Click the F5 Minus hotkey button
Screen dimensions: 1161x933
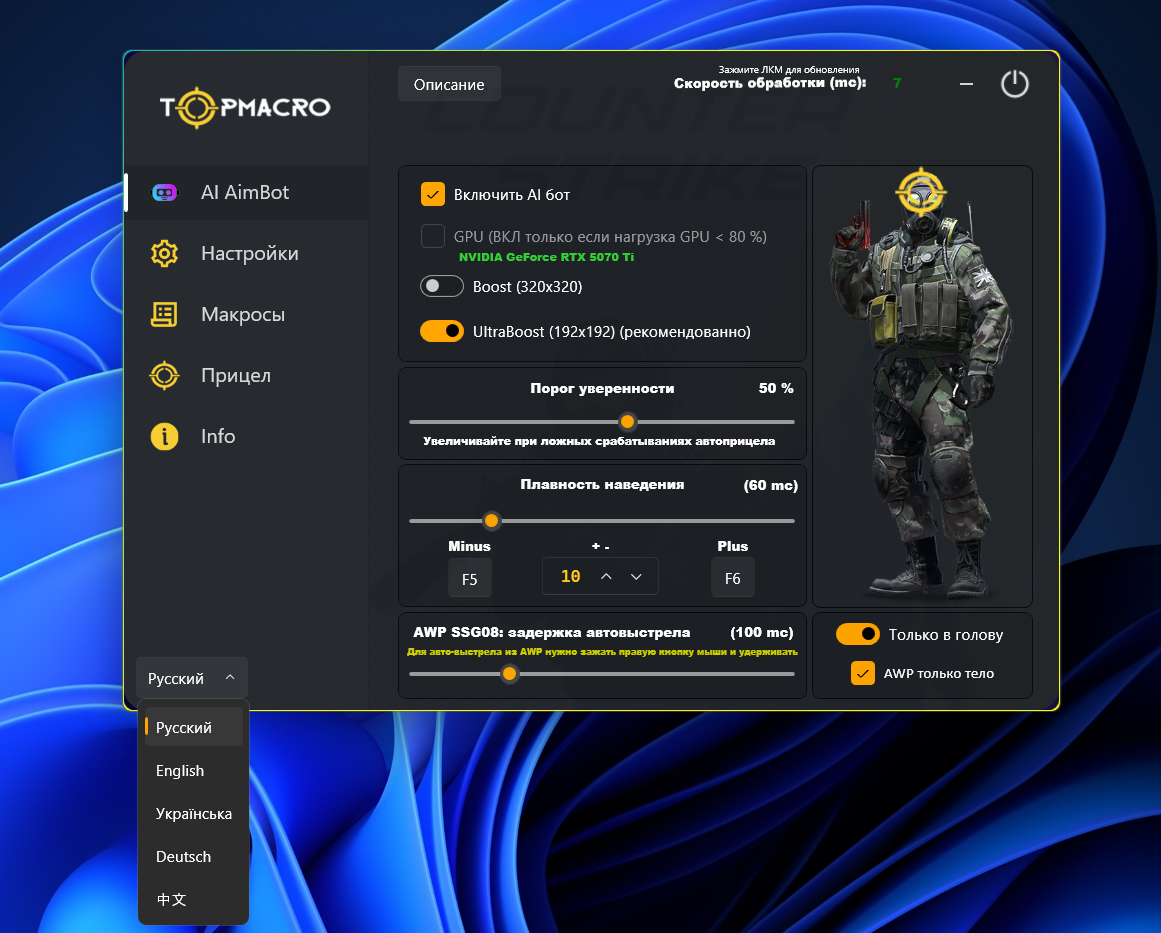(x=469, y=579)
